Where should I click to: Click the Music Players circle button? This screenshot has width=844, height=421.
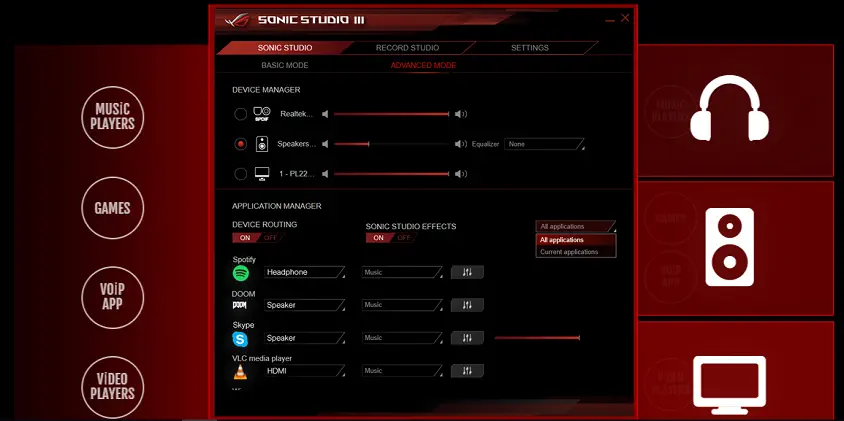113,117
